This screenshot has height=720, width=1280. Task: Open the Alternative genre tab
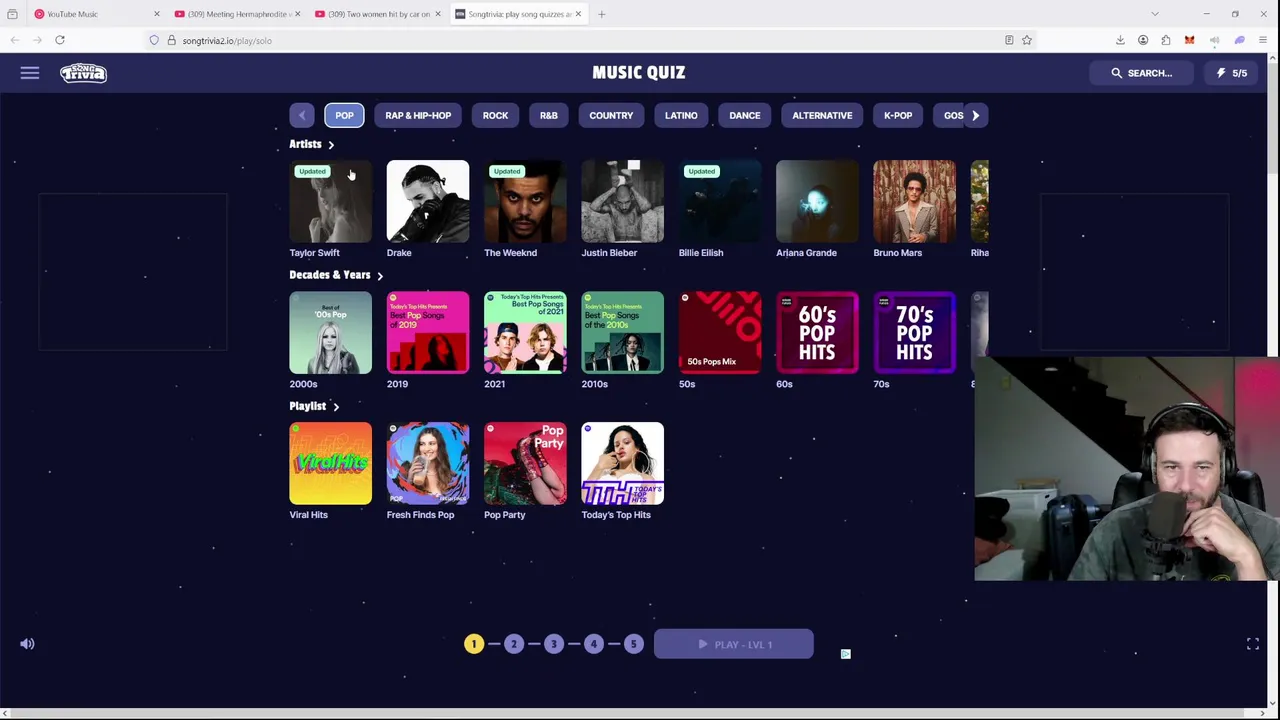point(822,115)
